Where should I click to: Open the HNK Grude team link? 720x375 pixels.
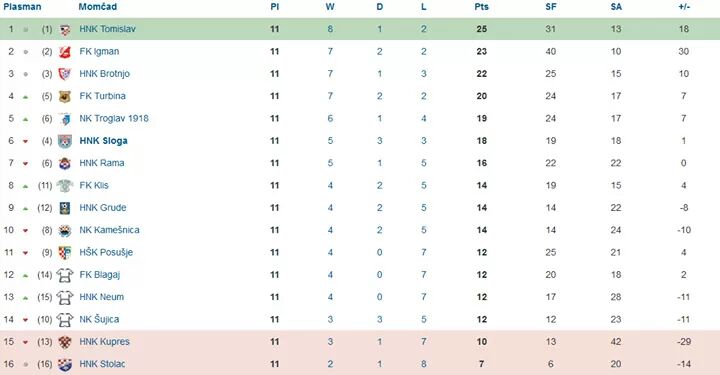102,207
